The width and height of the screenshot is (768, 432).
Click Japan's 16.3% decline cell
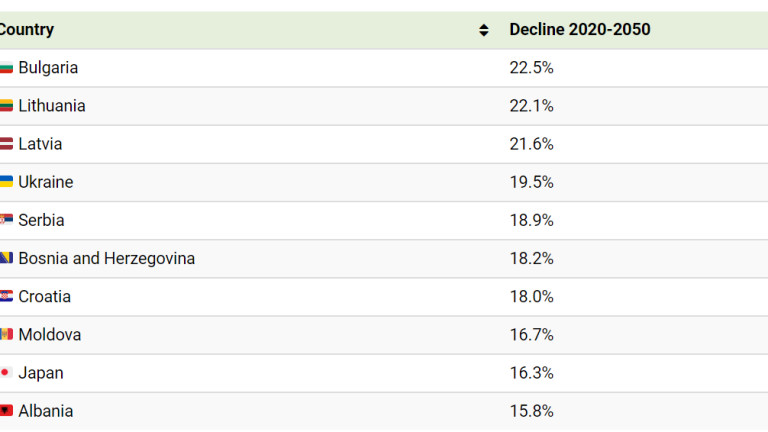tap(531, 373)
